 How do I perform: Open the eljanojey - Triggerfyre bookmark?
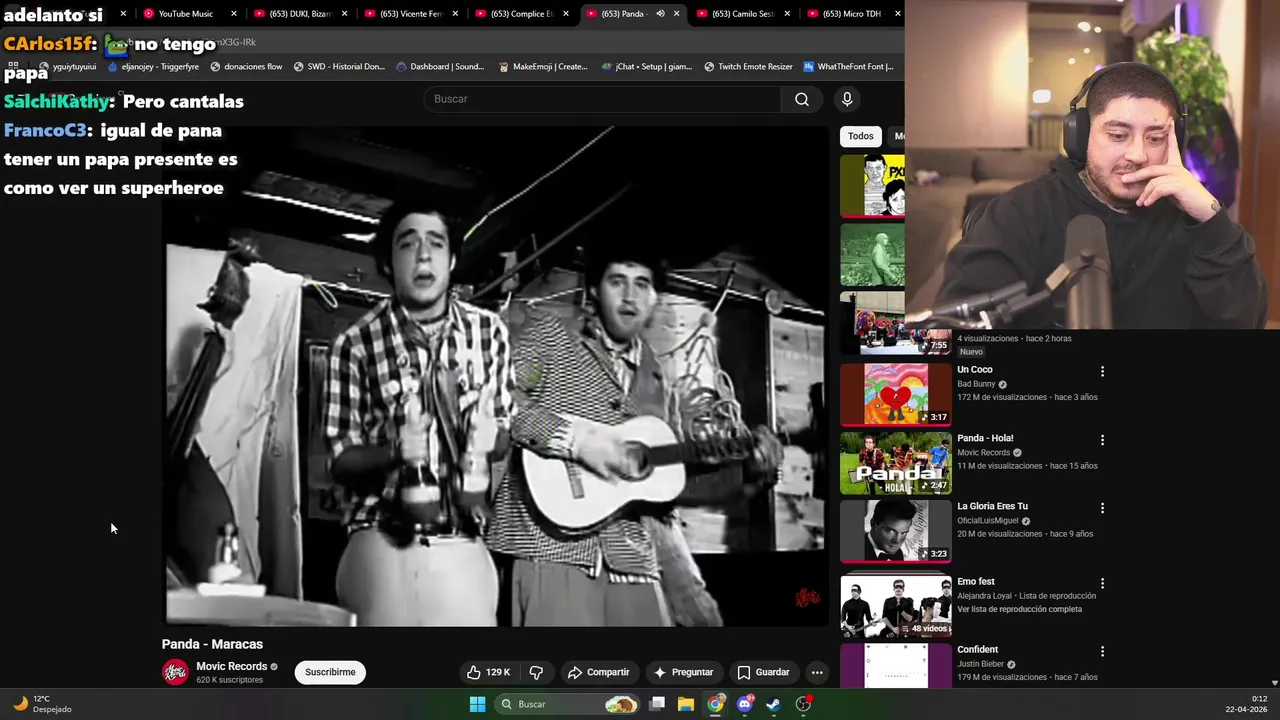(153, 67)
